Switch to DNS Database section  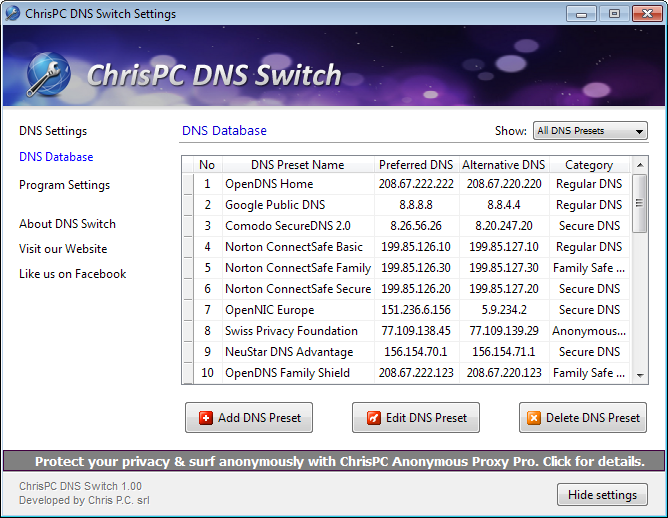(56, 157)
